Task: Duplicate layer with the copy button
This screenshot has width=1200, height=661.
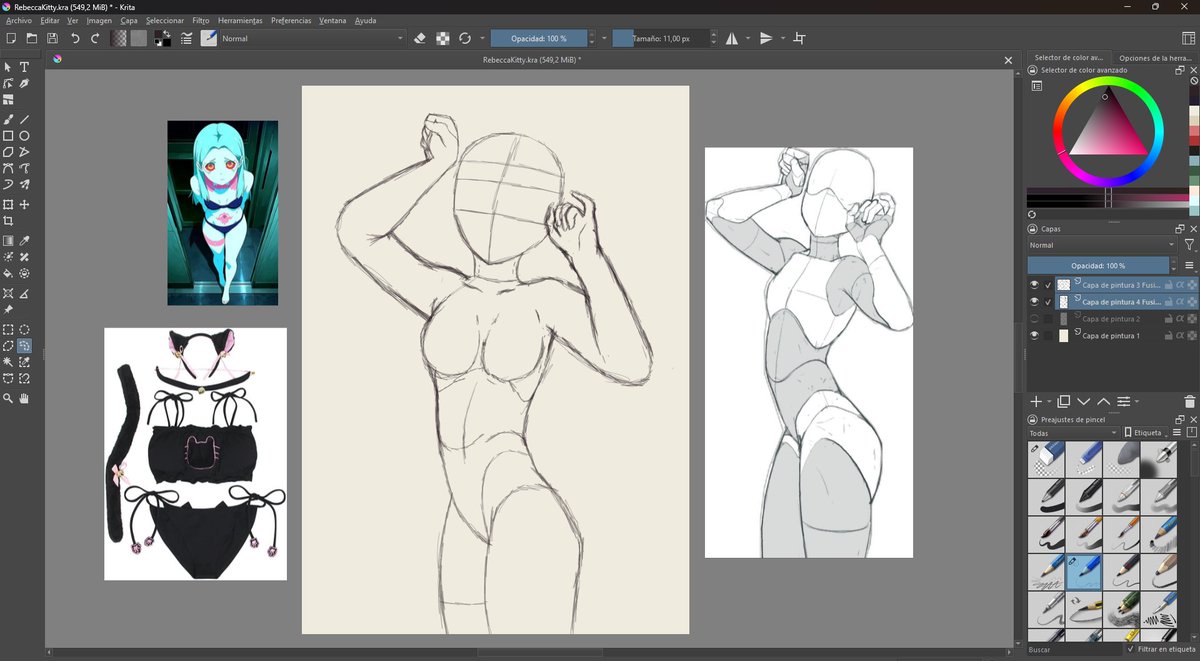Action: (1064, 401)
